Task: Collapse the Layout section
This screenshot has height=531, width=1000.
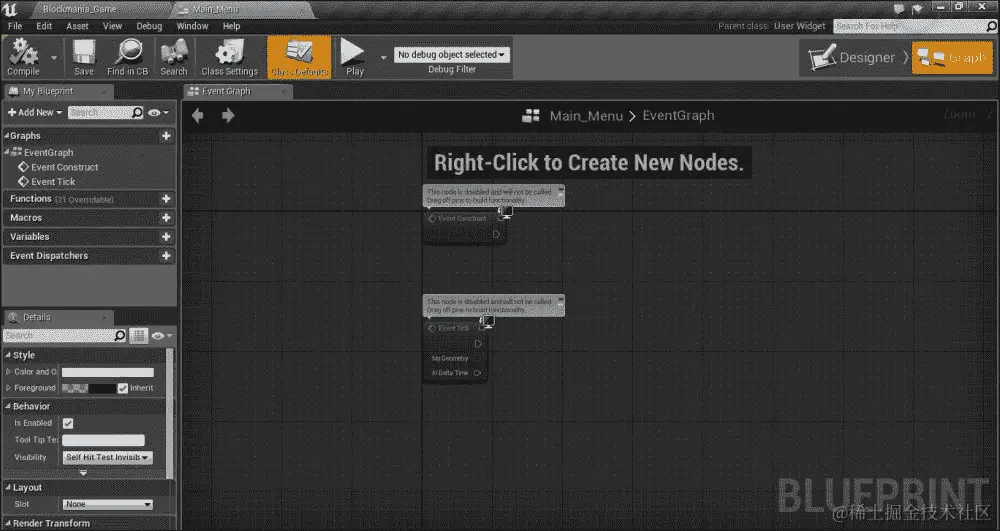Action: tap(8, 488)
